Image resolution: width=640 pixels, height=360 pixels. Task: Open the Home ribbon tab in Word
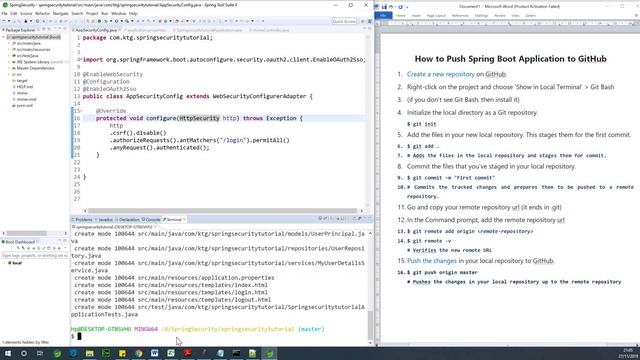point(401,16)
